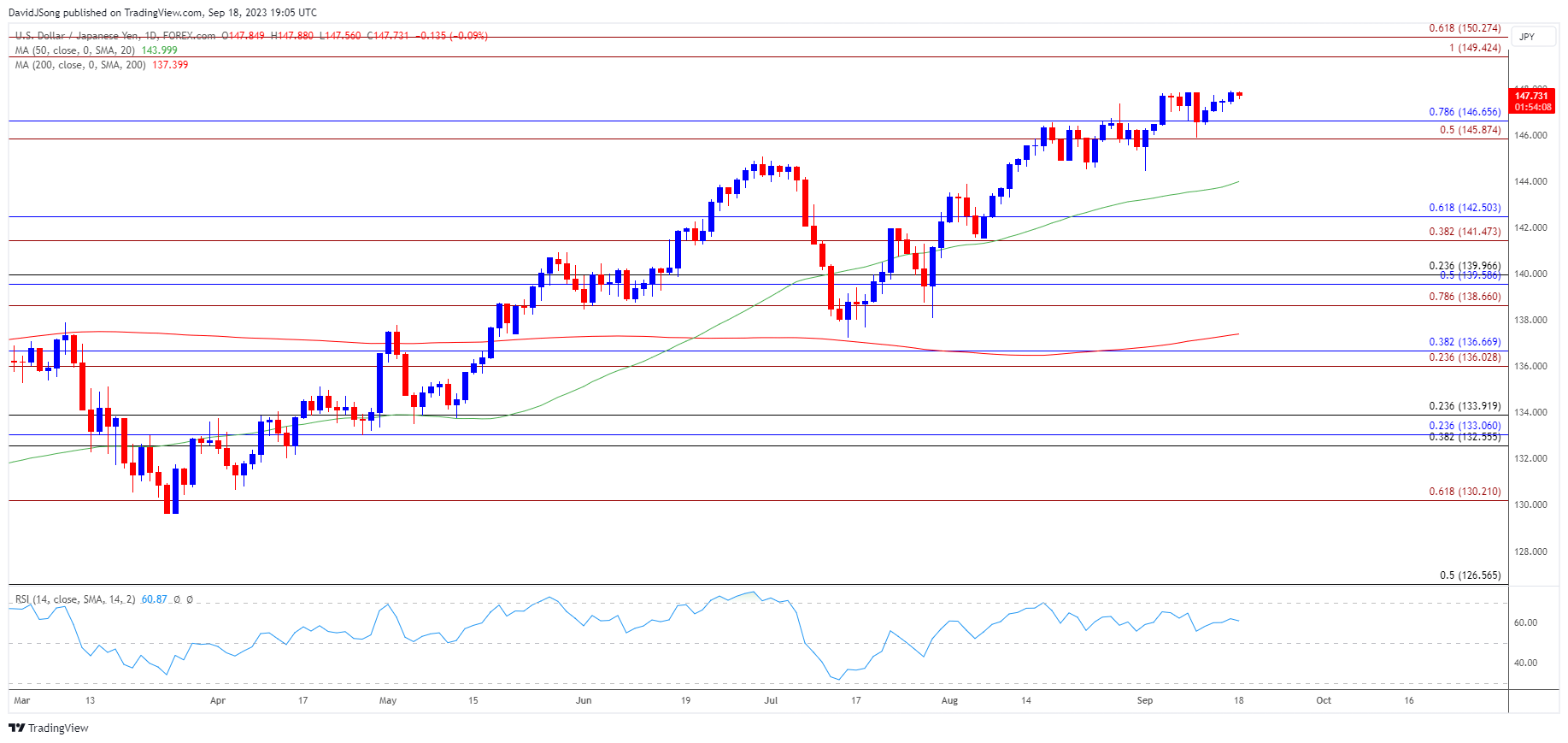Select Fibonacci label 0.786 (146.656)

coord(1465,112)
